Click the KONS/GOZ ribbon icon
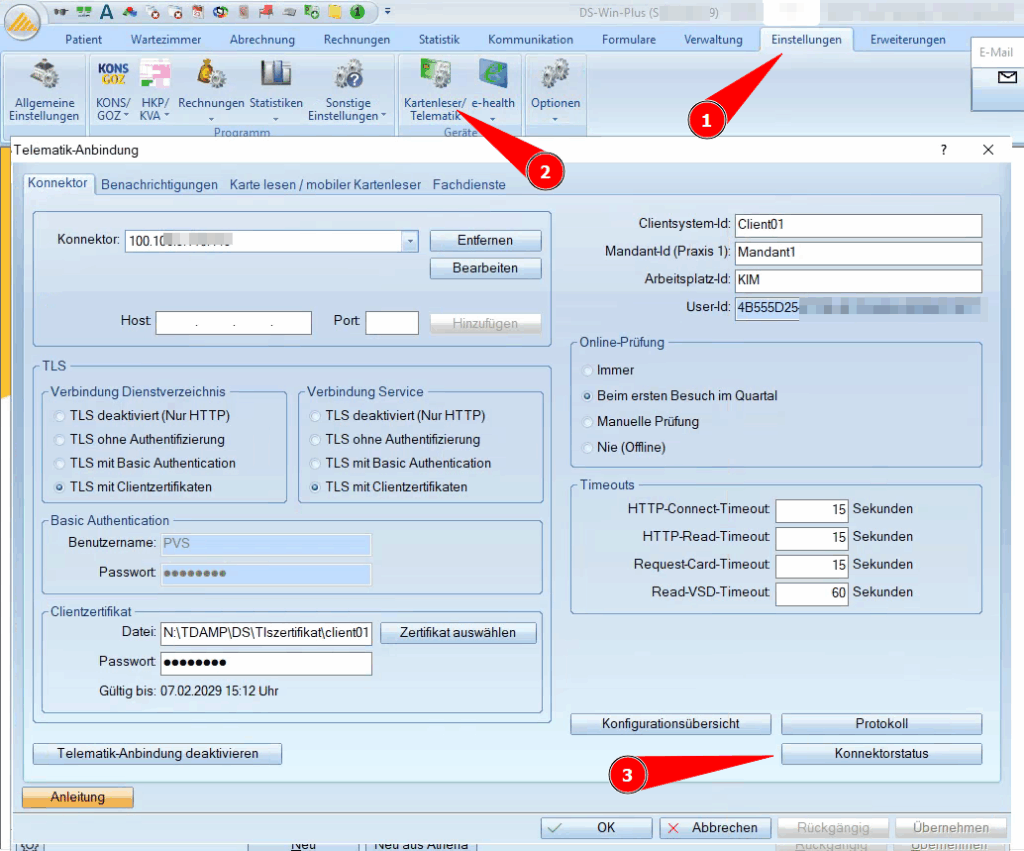Viewport: 1024px width, 851px height. tap(113, 76)
